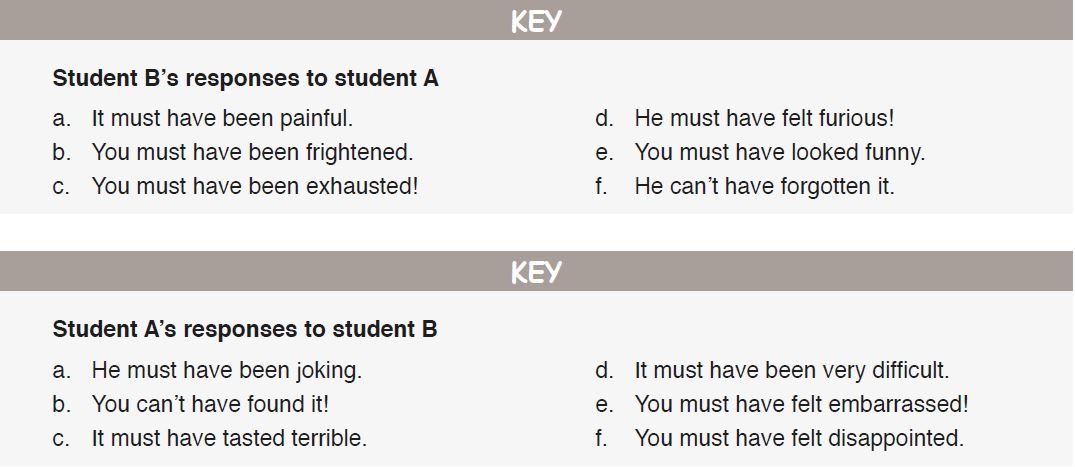The width and height of the screenshot is (1075, 467).
Task: Select heading 'Student B's responses to student A'
Action: point(245,79)
